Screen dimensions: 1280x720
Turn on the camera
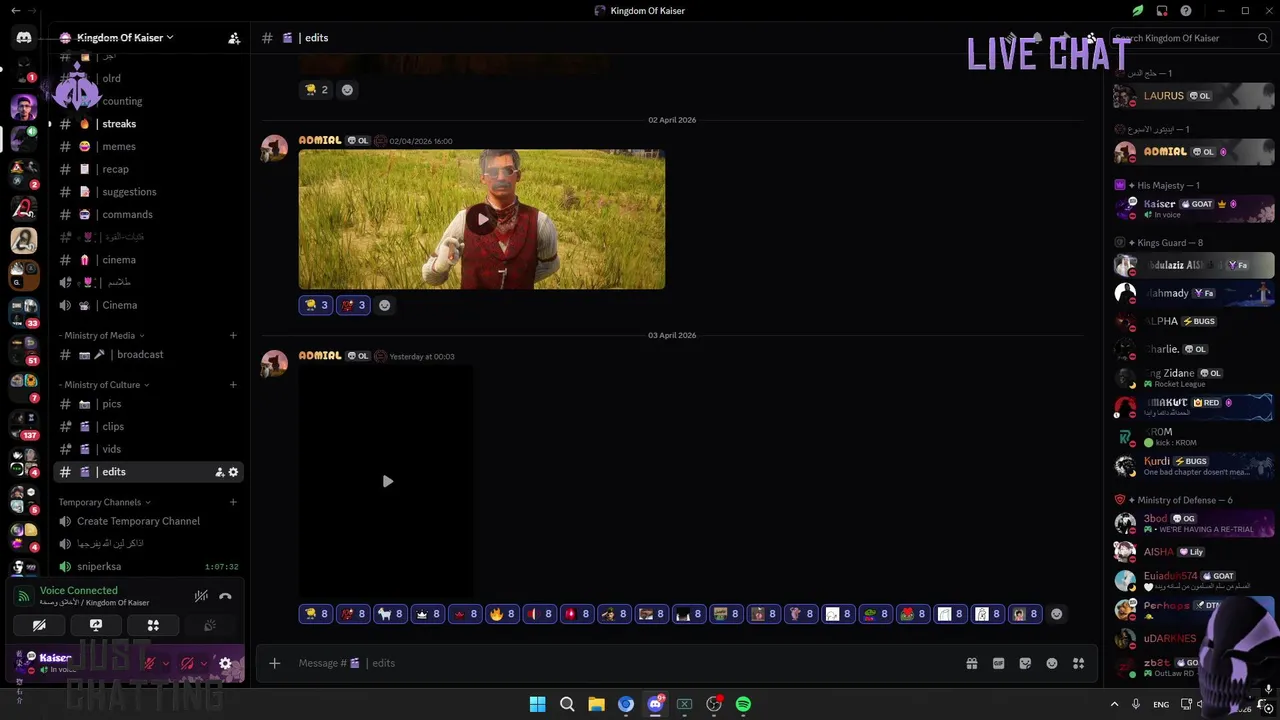pos(39,625)
